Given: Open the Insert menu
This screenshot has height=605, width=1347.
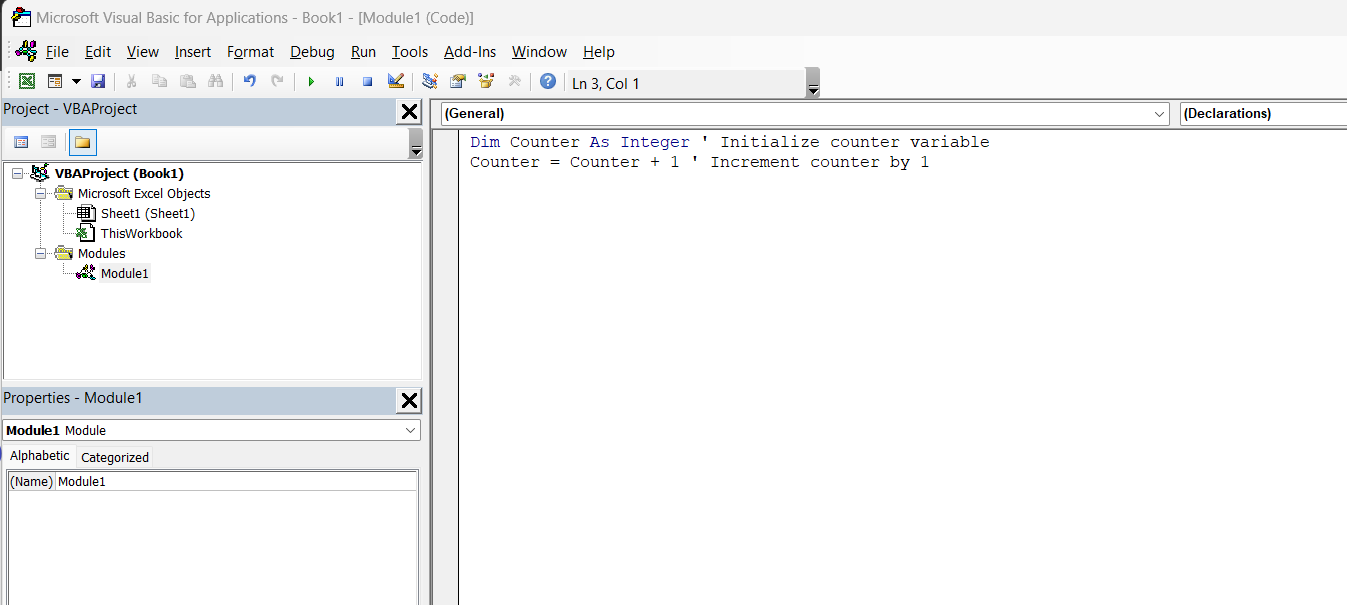Looking at the screenshot, I should tap(193, 51).
